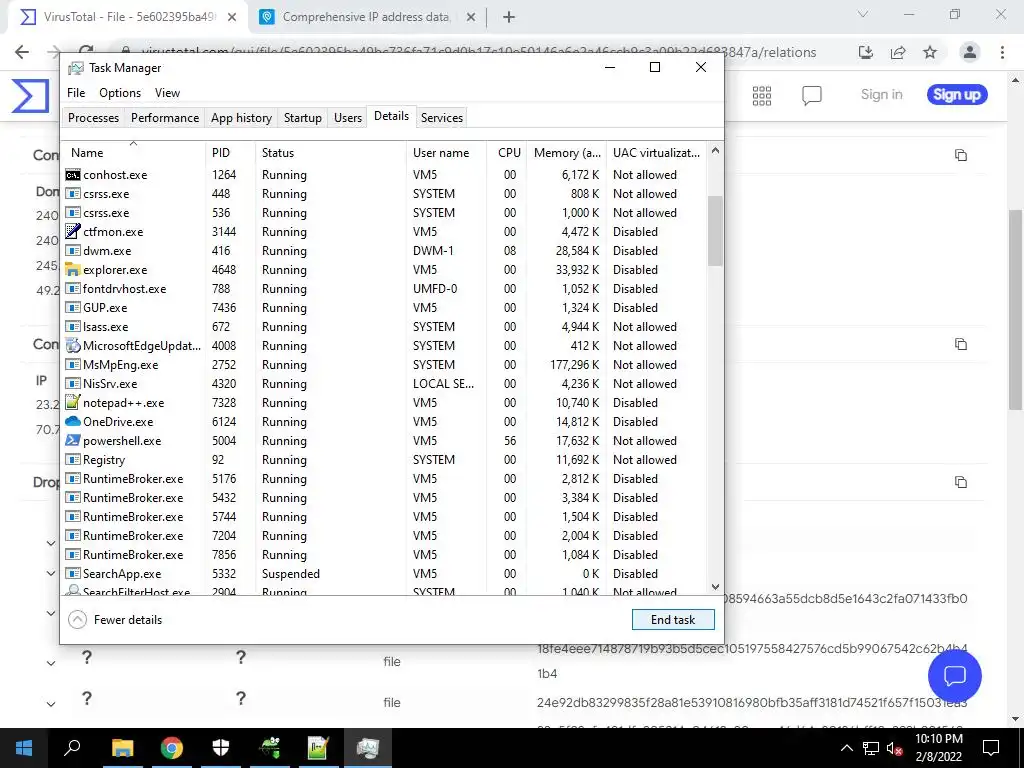Open Task Manager View menu
Viewport: 1024px width, 768px height.
click(x=167, y=93)
